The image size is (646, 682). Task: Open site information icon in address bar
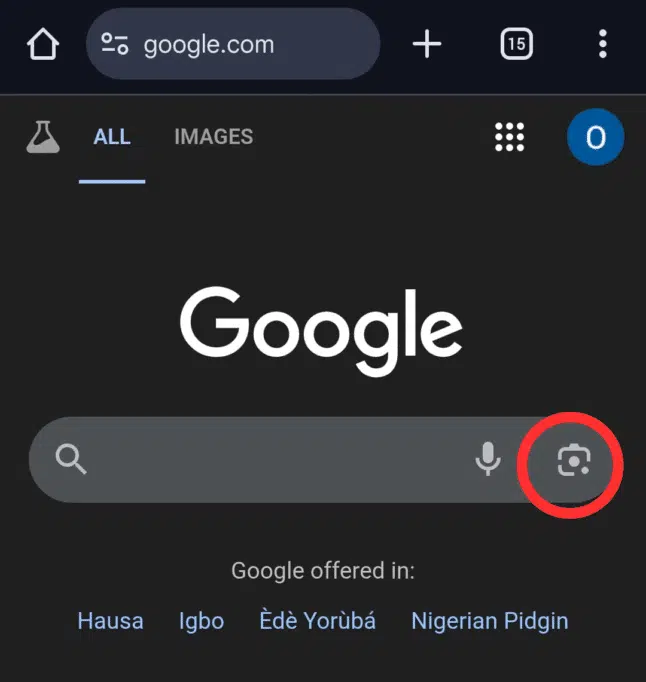[x=115, y=45]
